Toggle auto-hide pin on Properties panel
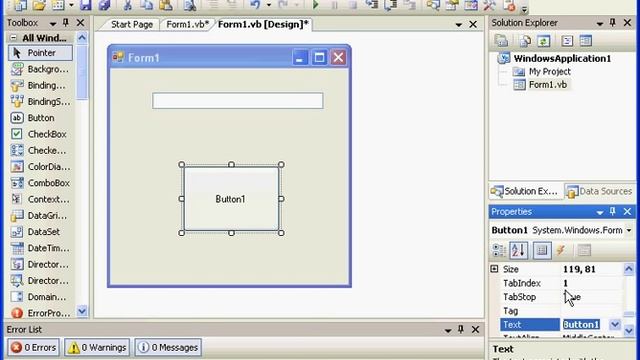Viewport: 640px width, 360px height. [x=613, y=211]
